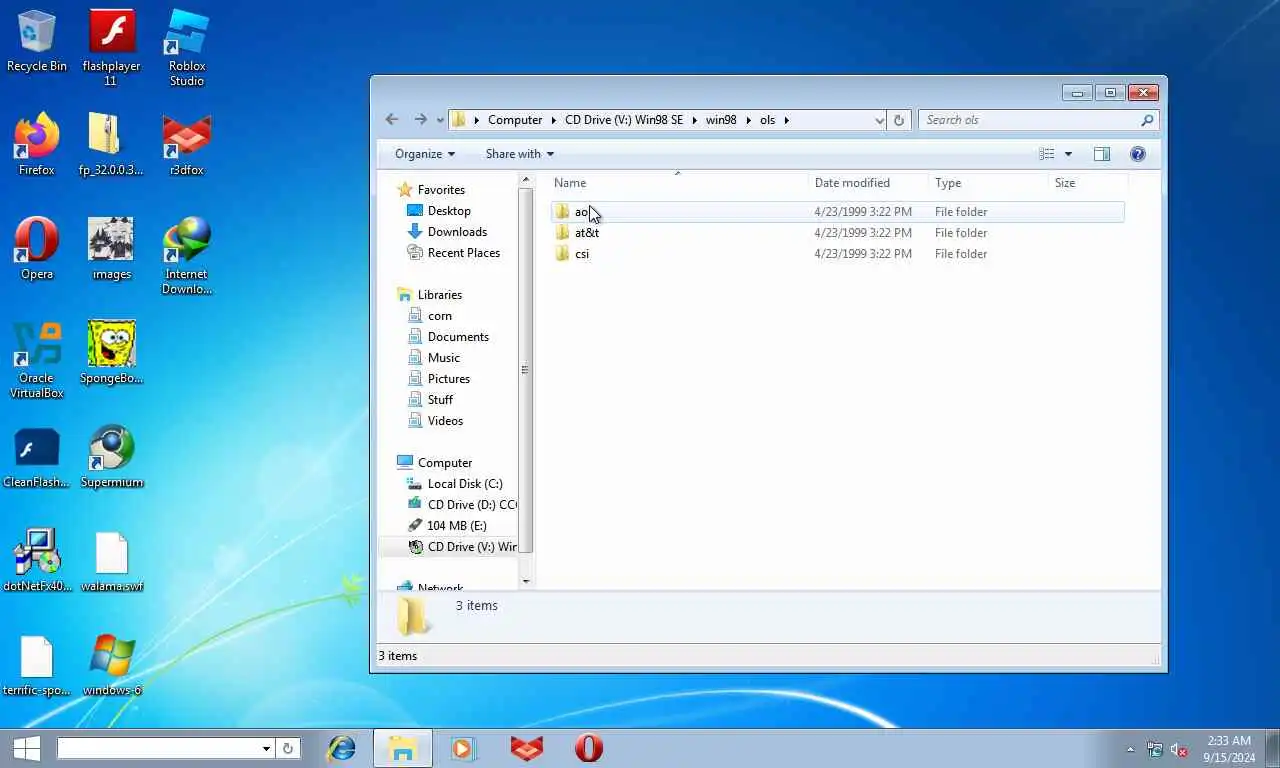Open the Share with menu
The image size is (1280, 768).
(519, 154)
